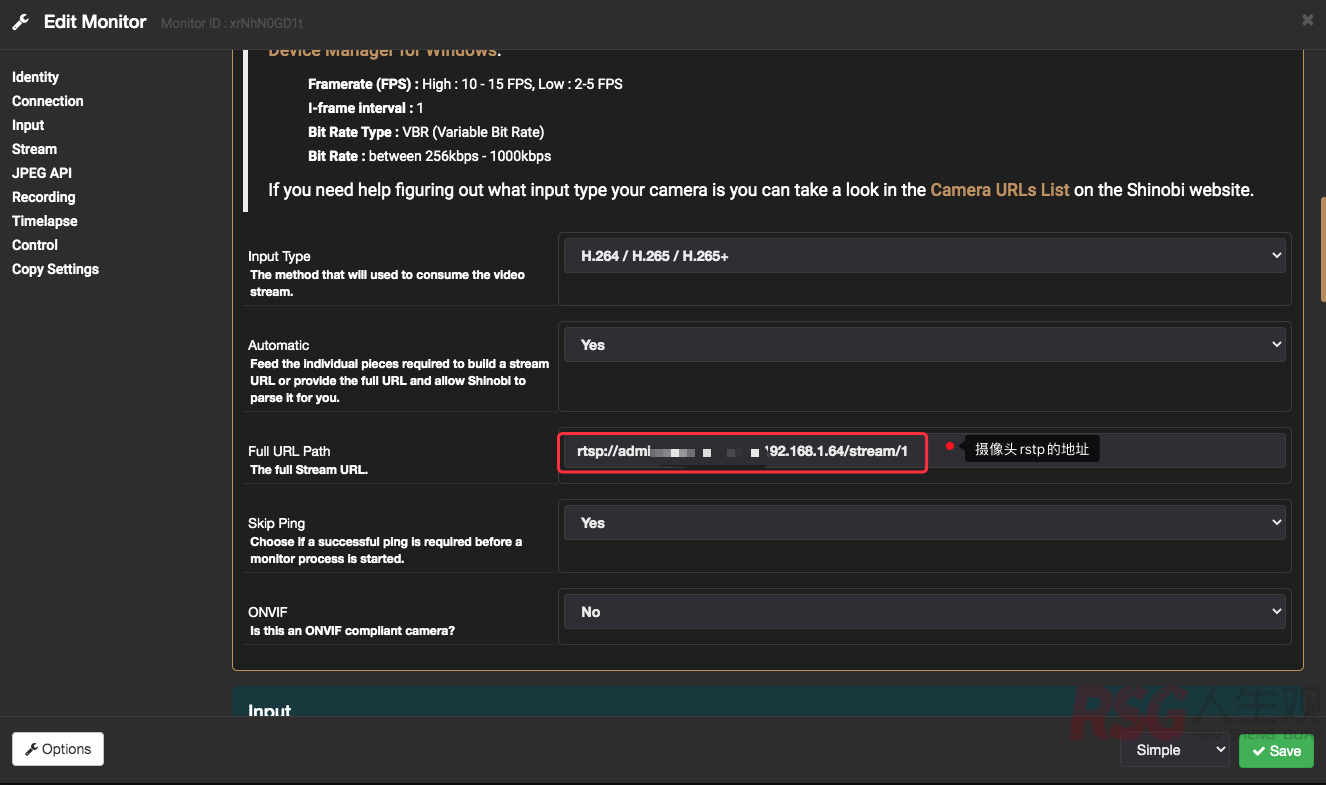1326x785 pixels.
Task: Open the Automatic Yes dropdown
Action: point(924,345)
